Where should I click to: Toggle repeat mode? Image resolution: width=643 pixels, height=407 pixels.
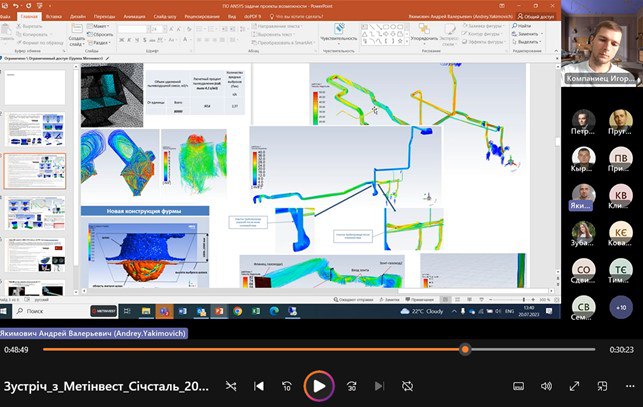click(407, 386)
